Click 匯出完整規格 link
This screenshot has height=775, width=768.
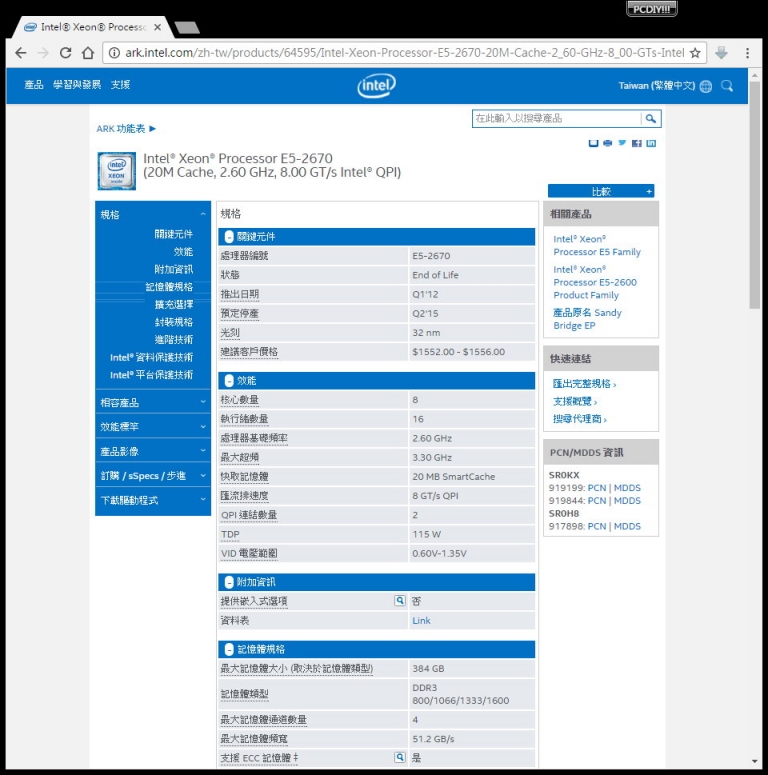point(584,384)
